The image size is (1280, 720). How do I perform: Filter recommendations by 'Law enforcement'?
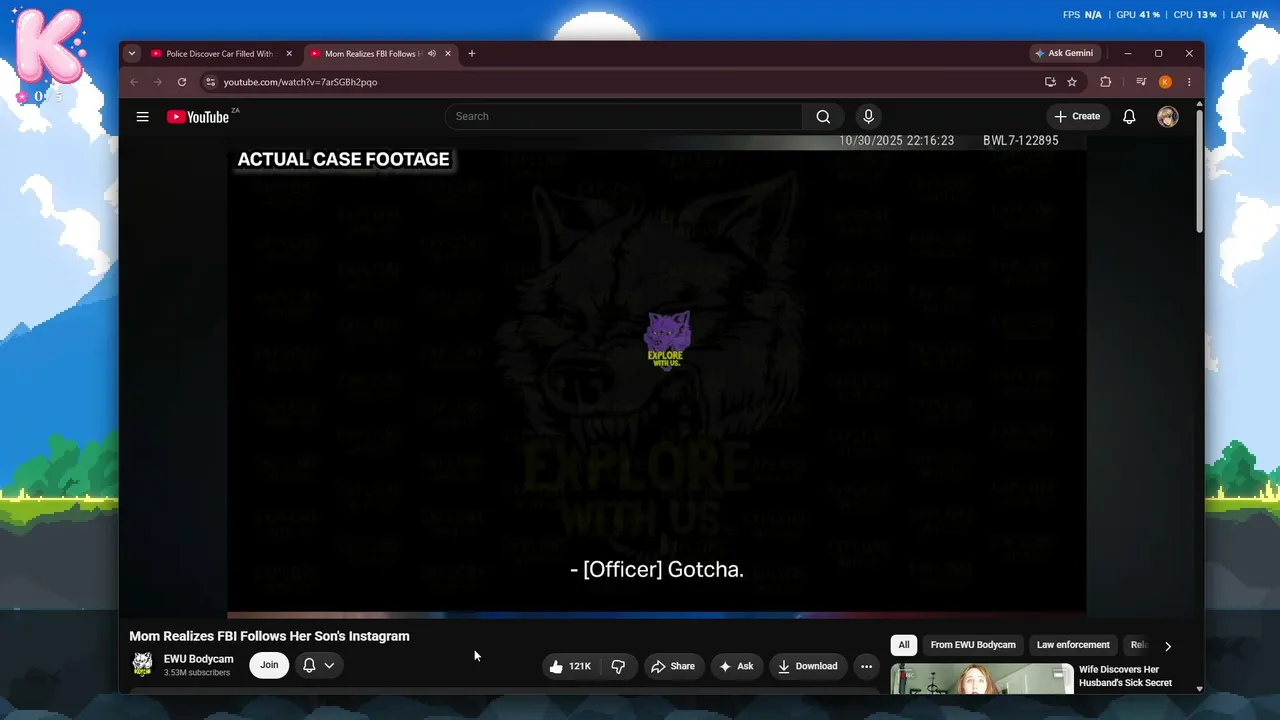pyautogui.click(x=1073, y=645)
